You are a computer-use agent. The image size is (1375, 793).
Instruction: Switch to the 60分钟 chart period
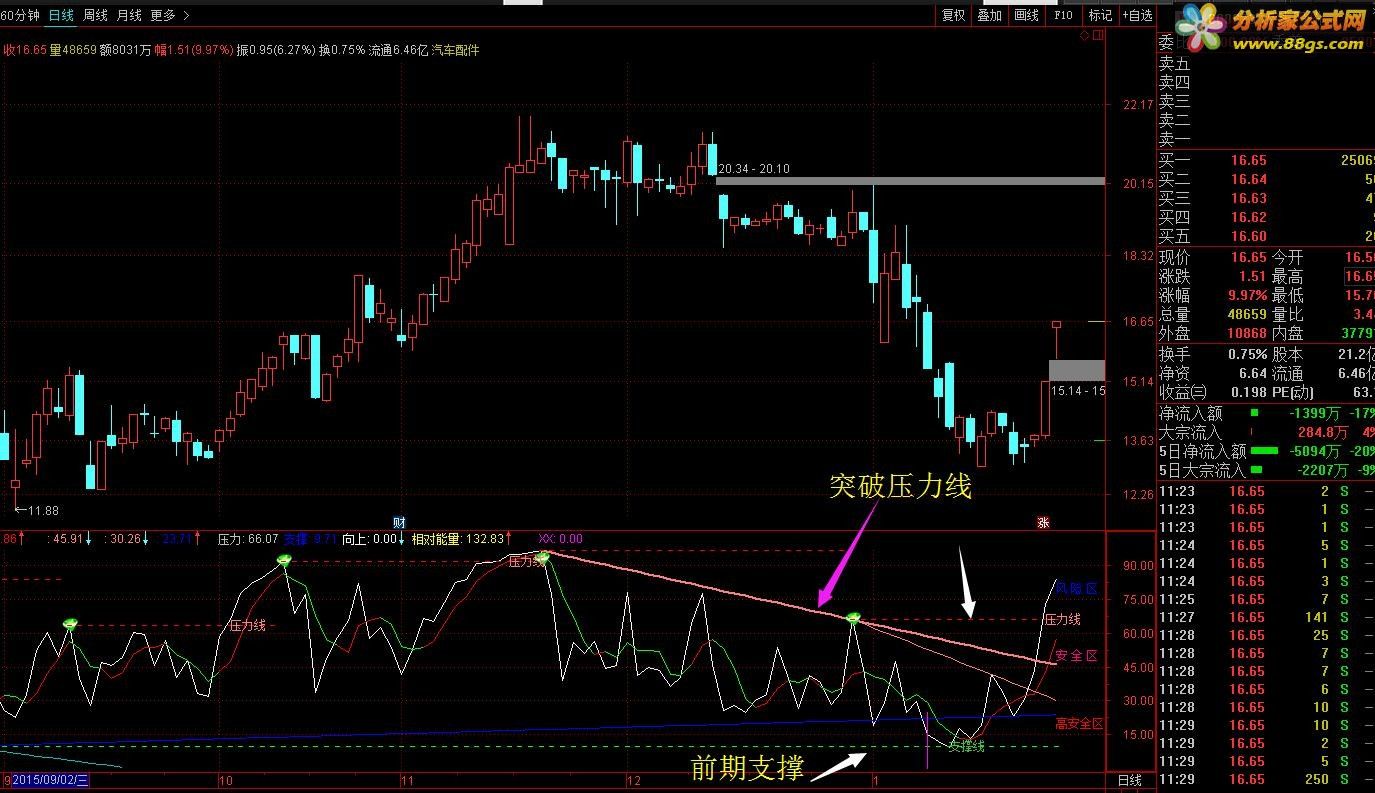pyautogui.click(x=20, y=15)
